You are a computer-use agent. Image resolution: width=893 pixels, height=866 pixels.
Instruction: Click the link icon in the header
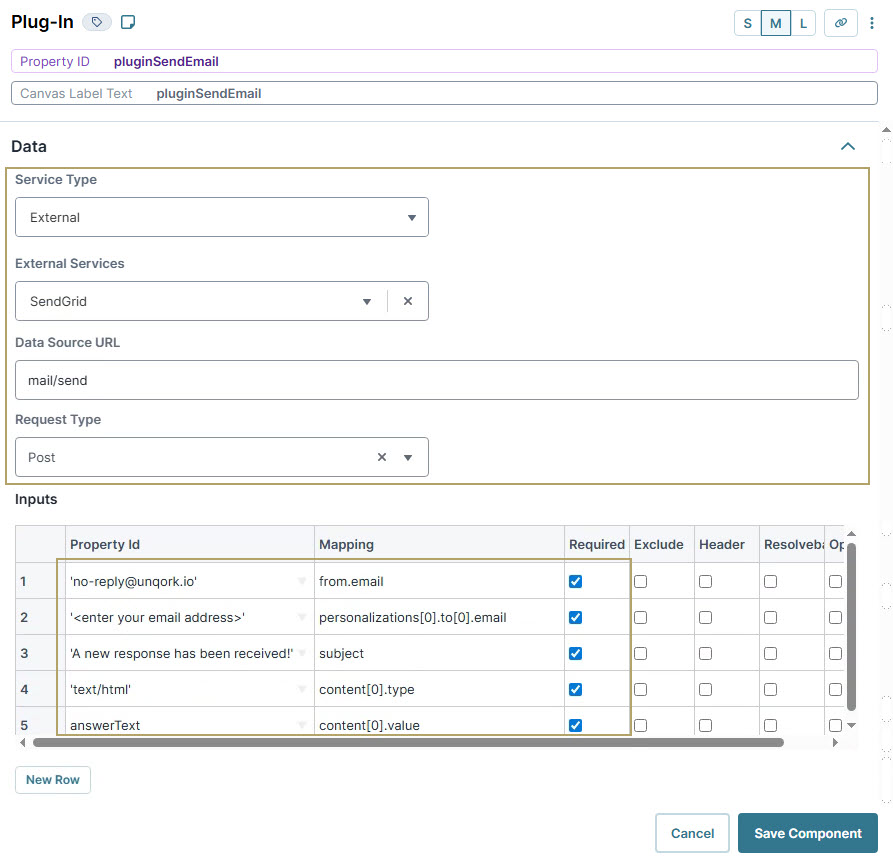click(840, 22)
